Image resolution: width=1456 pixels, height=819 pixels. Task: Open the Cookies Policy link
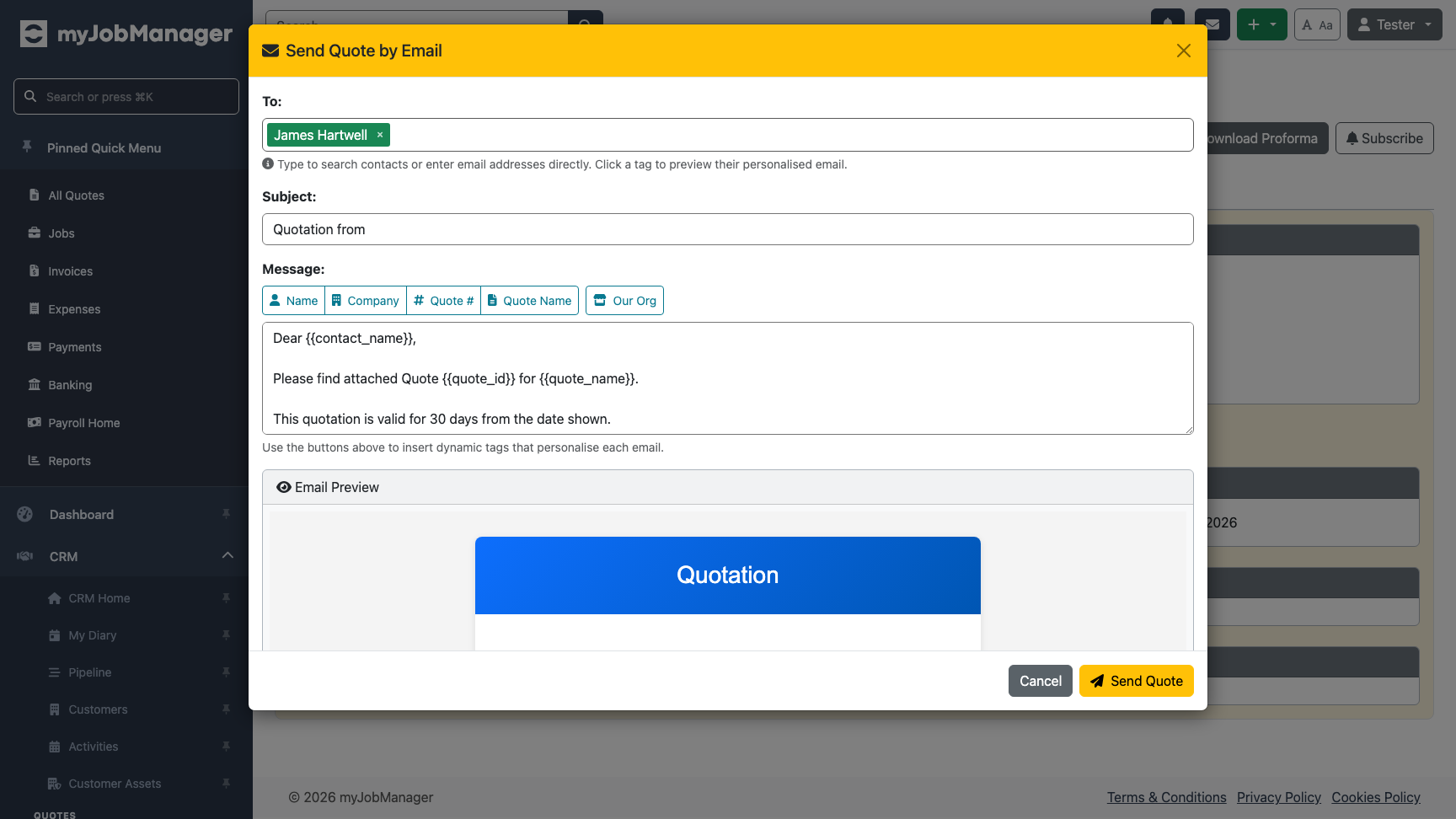click(1376, 797)
